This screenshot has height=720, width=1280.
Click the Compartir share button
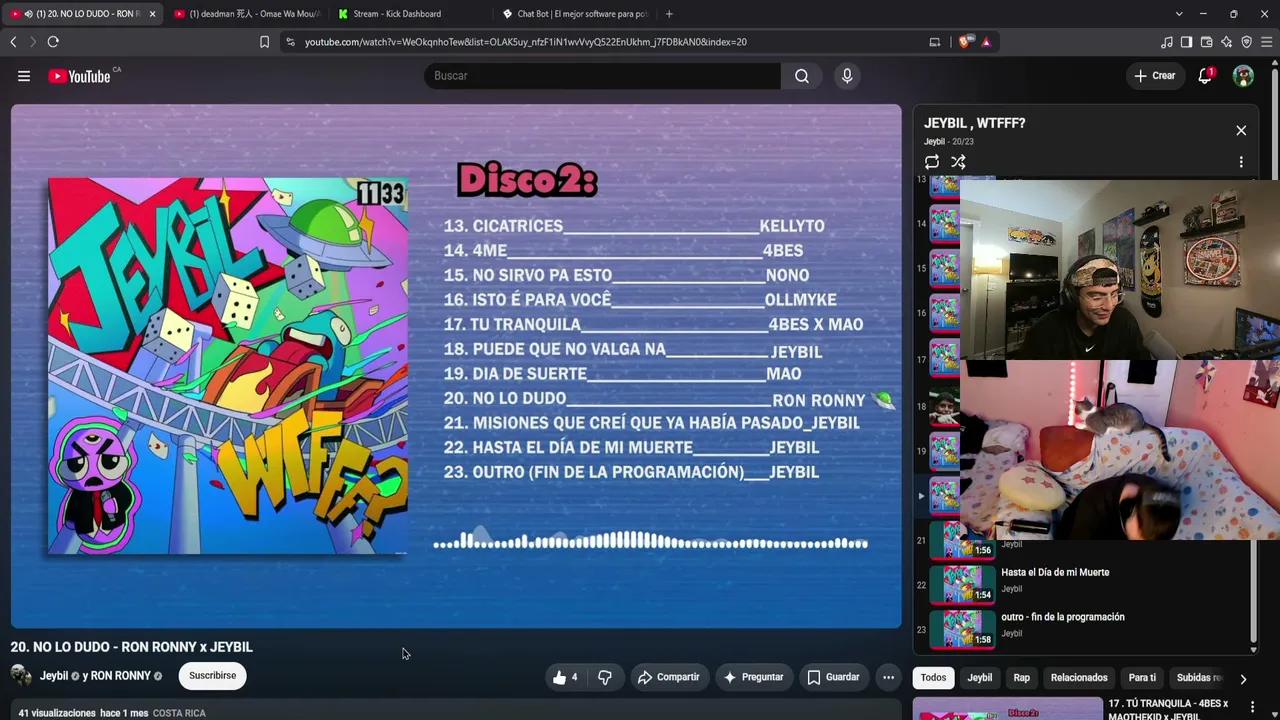(x=668, y=677)
